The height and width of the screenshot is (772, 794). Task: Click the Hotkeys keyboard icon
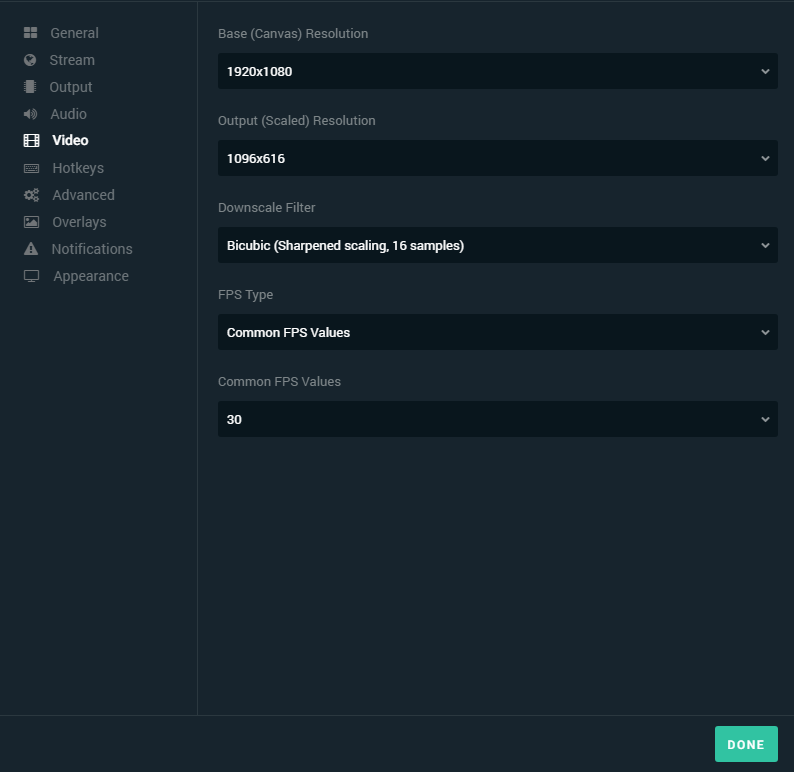click(31, 168)
